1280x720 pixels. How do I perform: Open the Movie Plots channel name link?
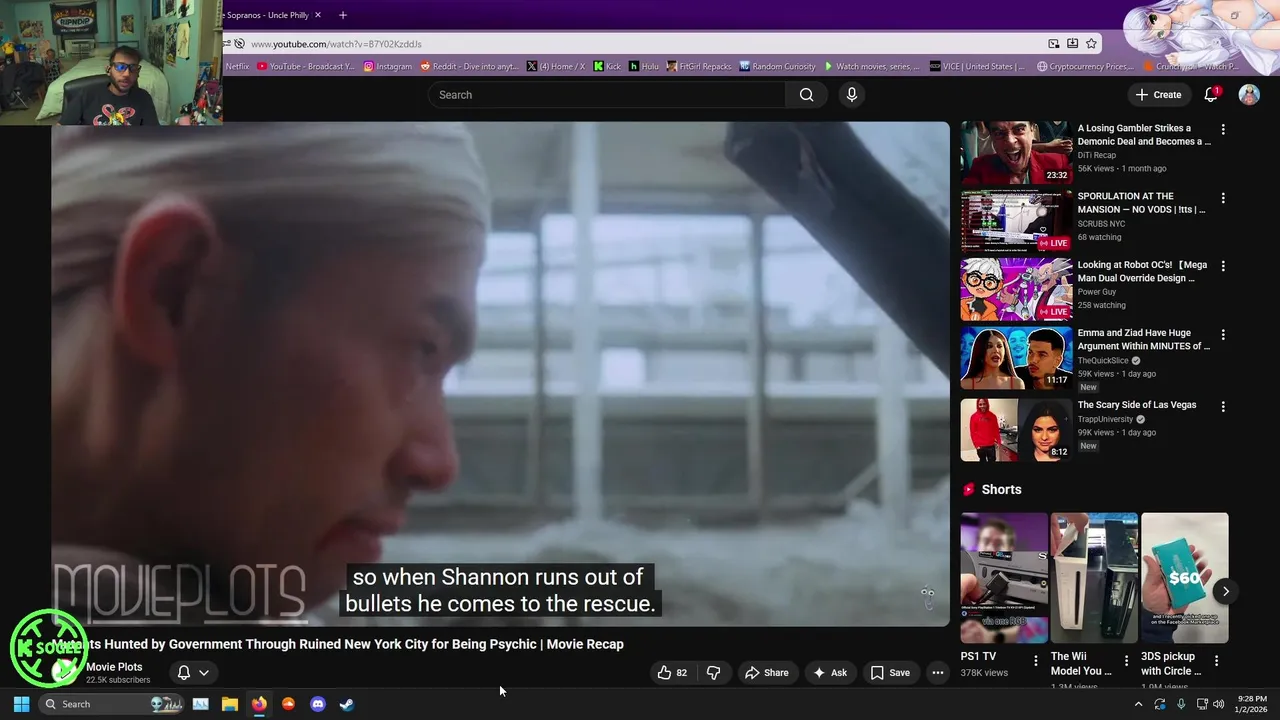tap(114, 667)
